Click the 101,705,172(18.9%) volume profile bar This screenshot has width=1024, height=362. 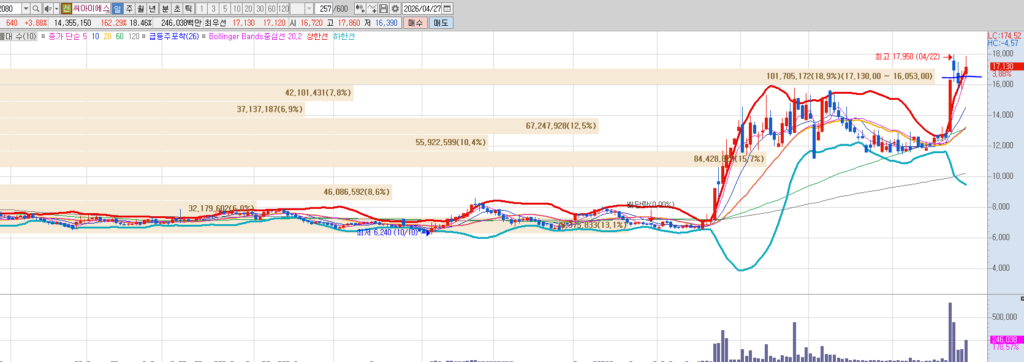pos(468,76)
